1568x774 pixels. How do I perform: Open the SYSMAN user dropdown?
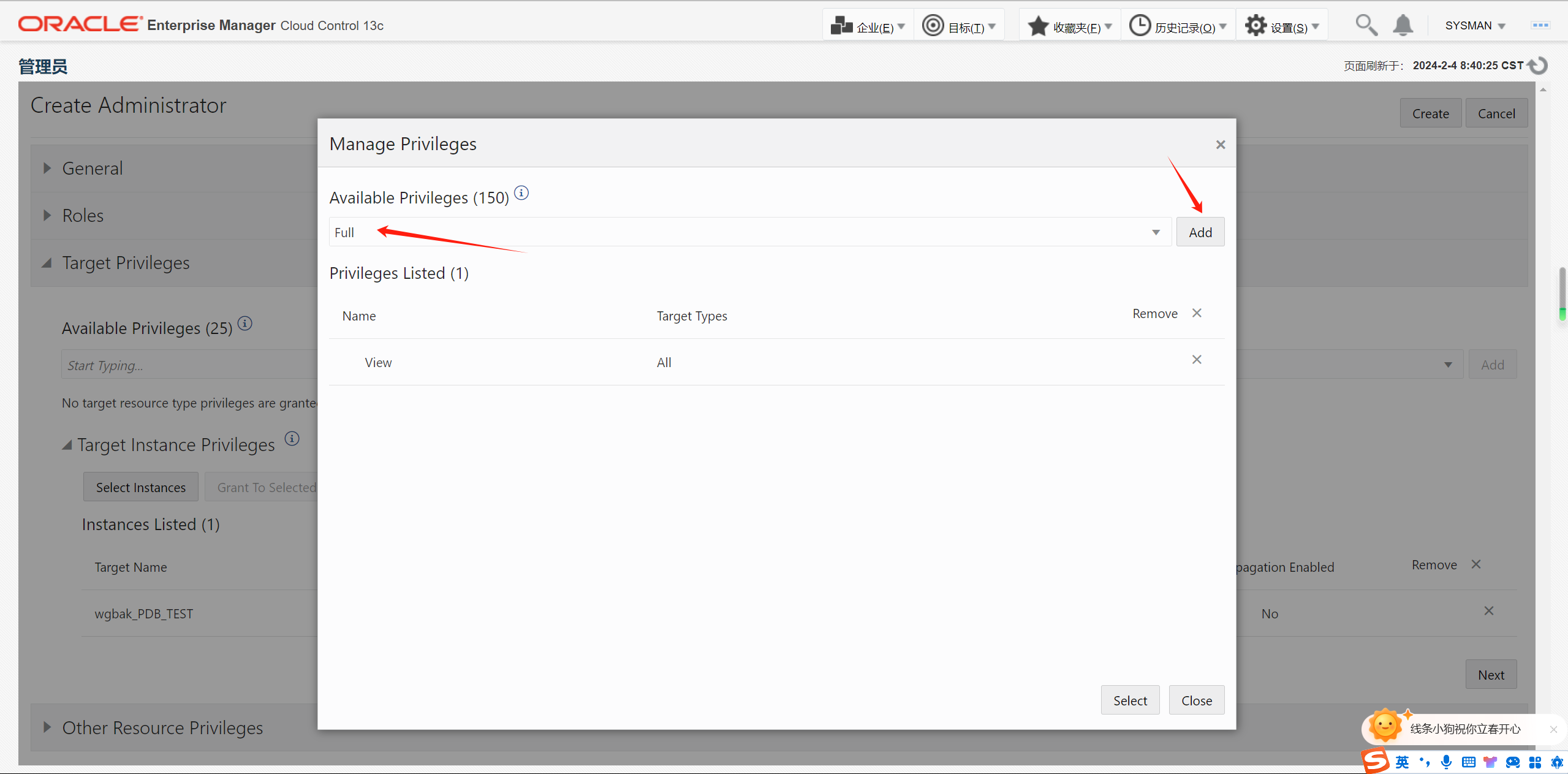click(x=1475, y=26)
